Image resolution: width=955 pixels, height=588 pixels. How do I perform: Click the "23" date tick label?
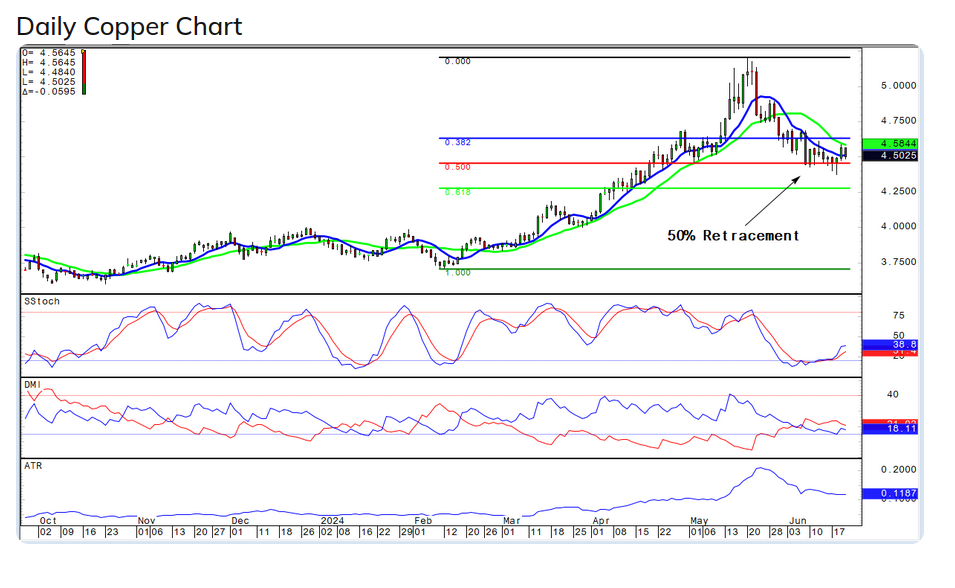112,533
